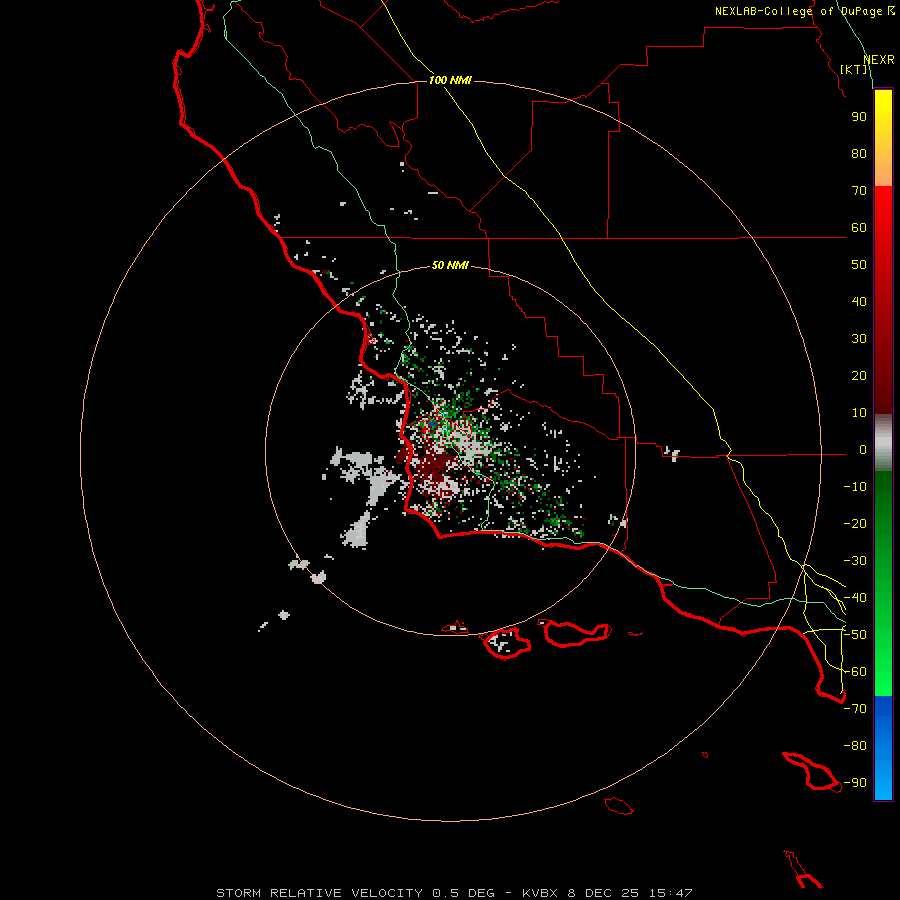This screenshot has width=900, height=900.
Task: Click the -50 value on the velocity scale
Action: click(855, 635)
